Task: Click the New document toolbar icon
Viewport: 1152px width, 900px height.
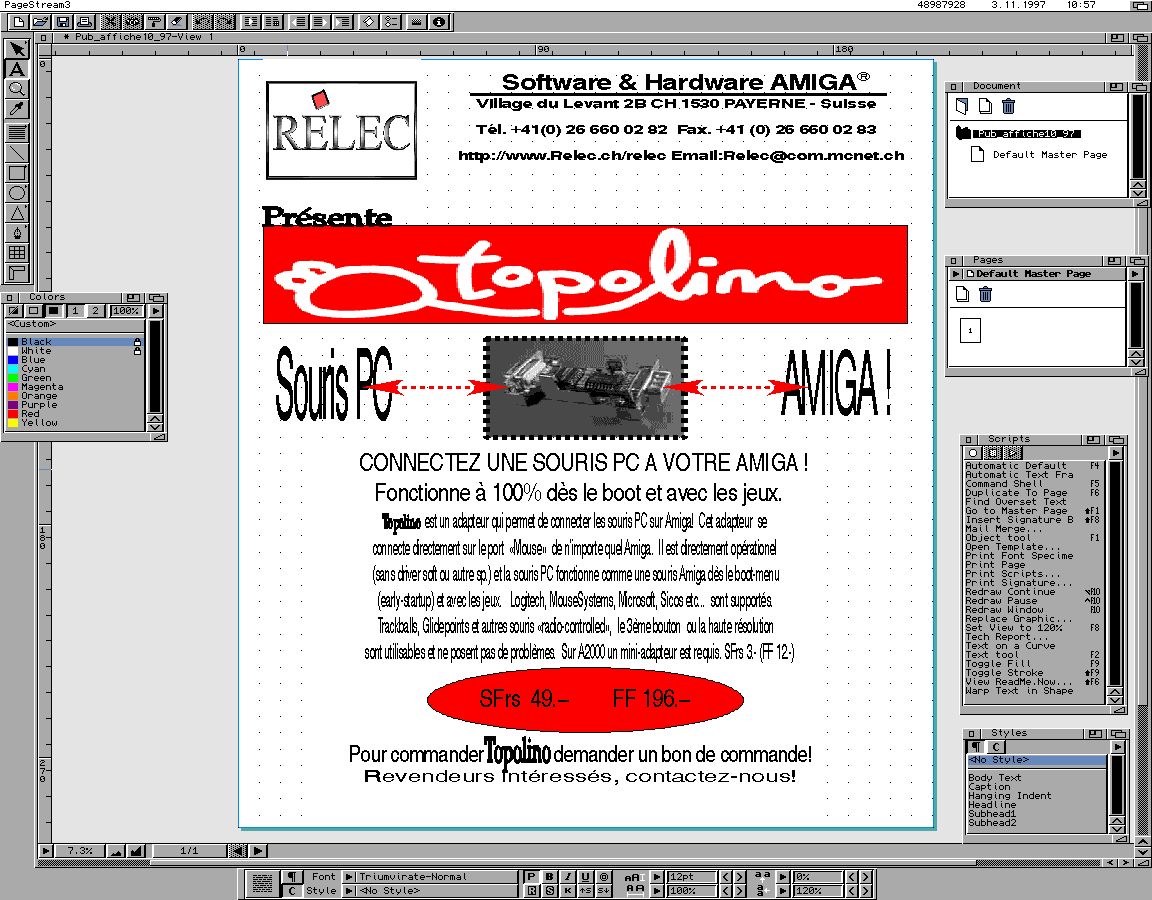Action: pos(19,22)
